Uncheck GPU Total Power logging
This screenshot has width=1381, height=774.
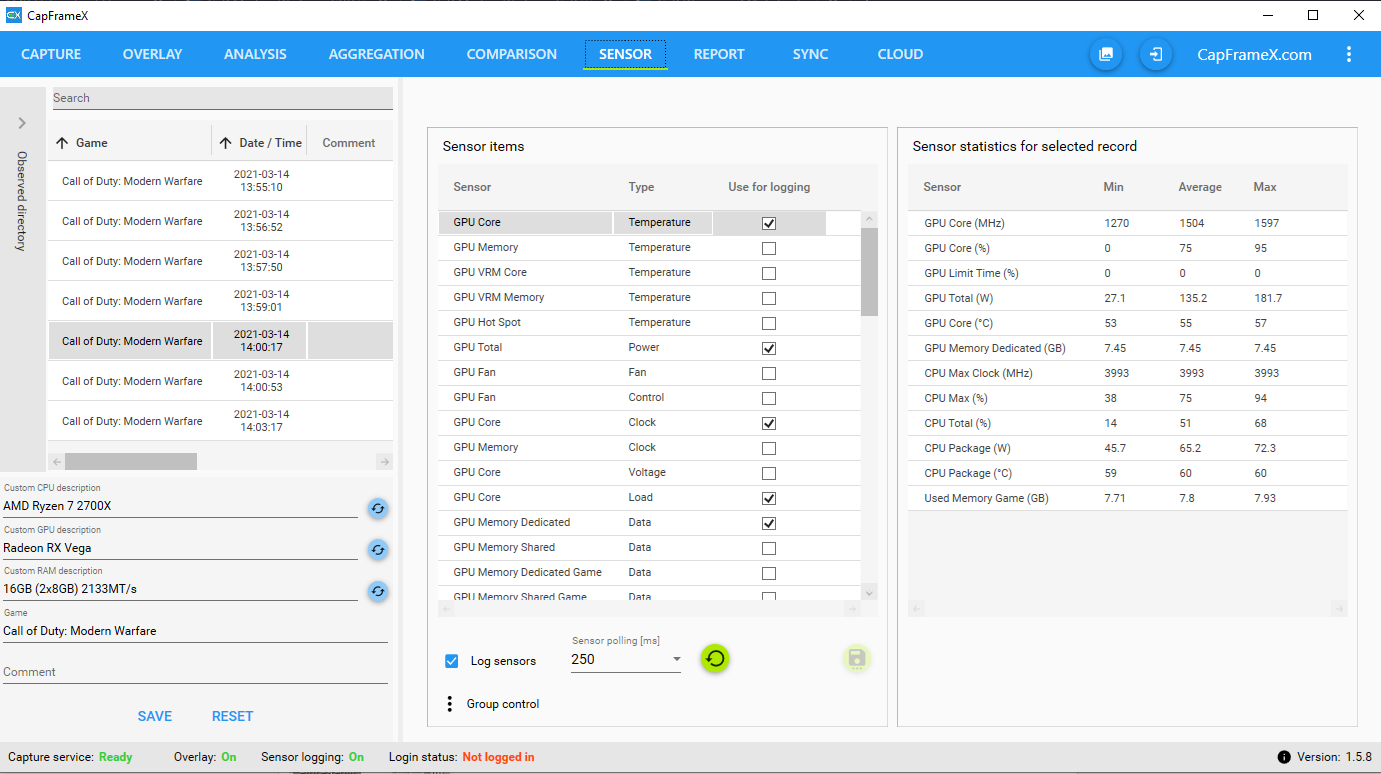[769, 348]
